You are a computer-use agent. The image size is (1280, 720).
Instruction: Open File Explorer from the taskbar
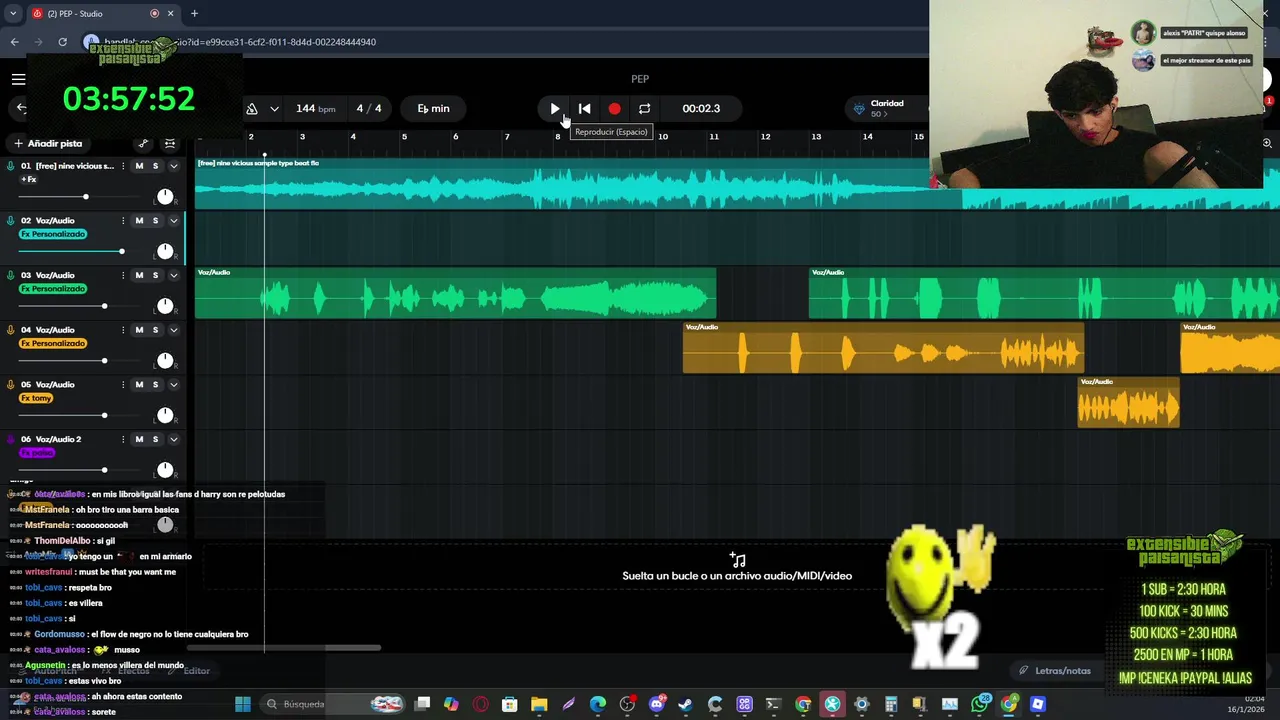[x=539, y=704]
